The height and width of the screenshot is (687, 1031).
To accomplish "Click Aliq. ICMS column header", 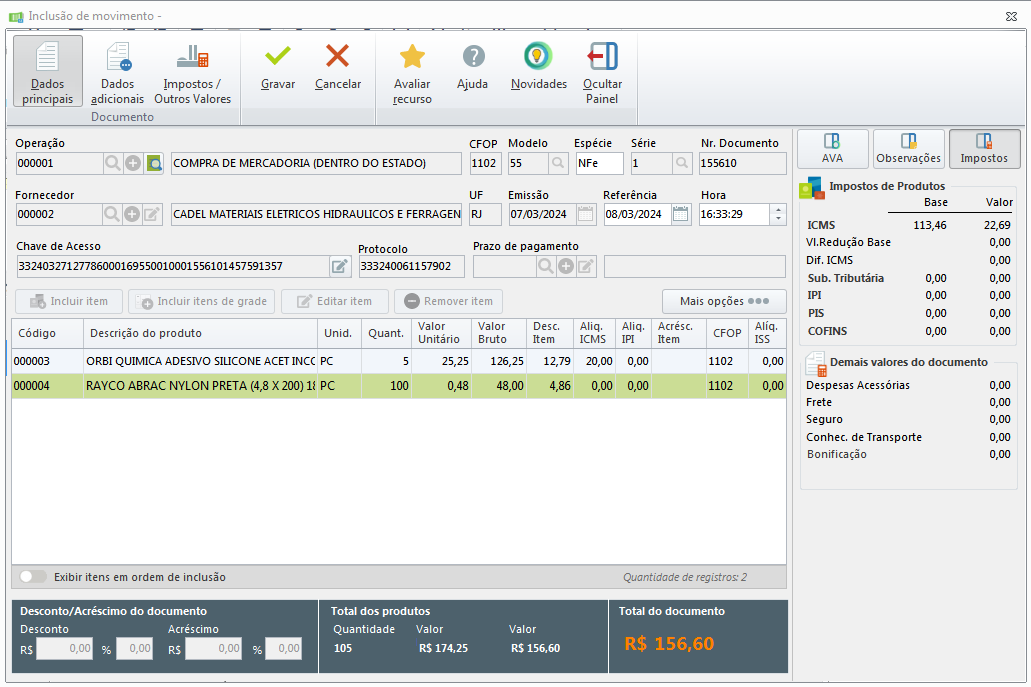I will tap(594, 333).
